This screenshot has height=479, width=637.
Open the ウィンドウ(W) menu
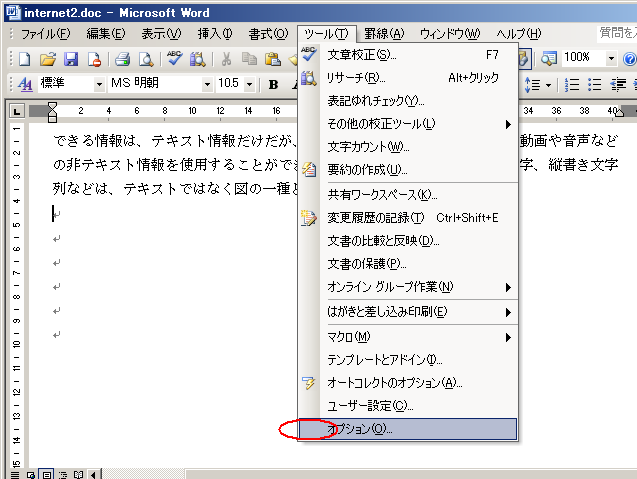pyautogui.click(x=450, y=34)
